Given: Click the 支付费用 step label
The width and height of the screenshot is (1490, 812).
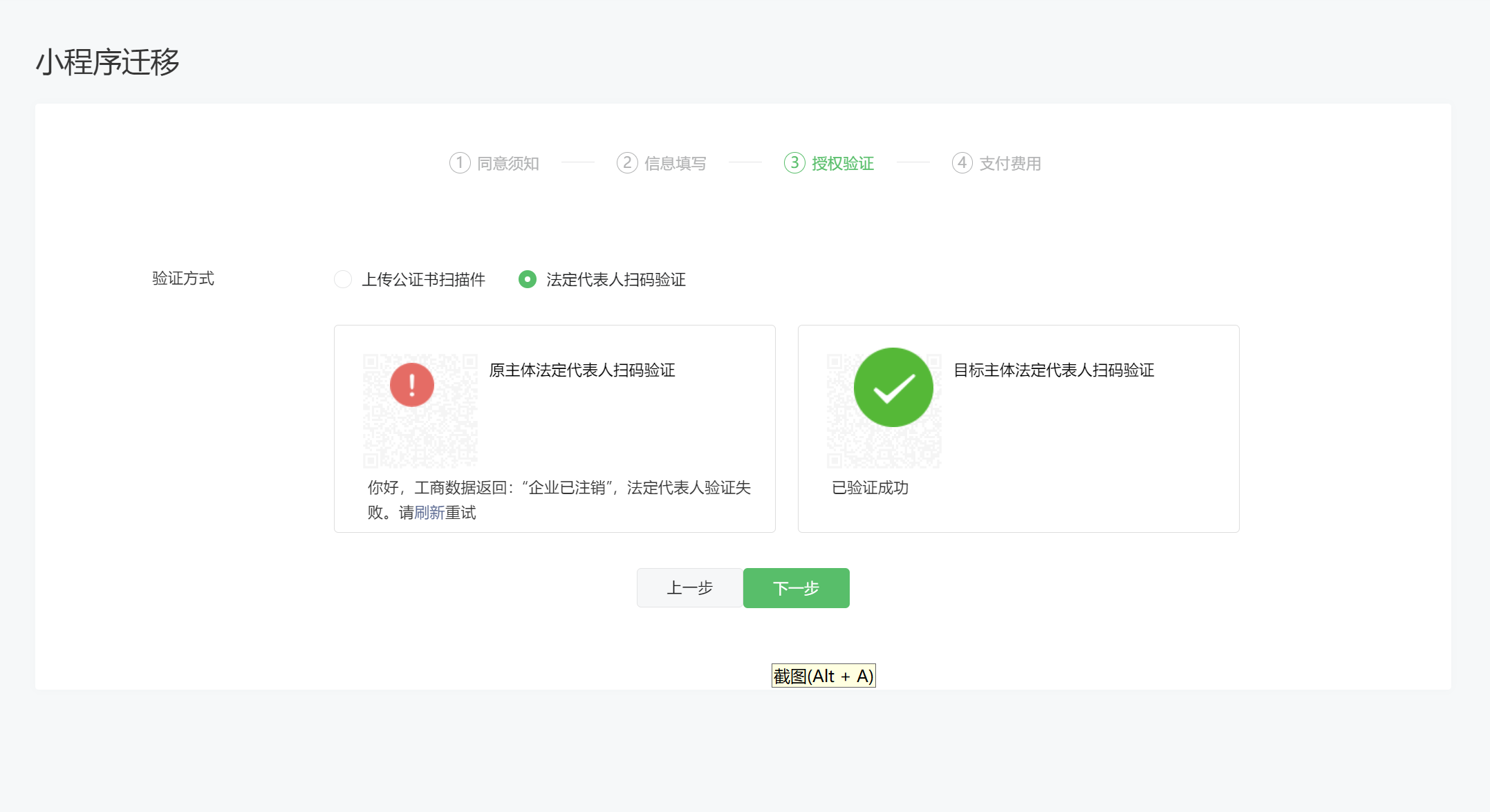Looking at the screenshot, I should pos(1010,164).
